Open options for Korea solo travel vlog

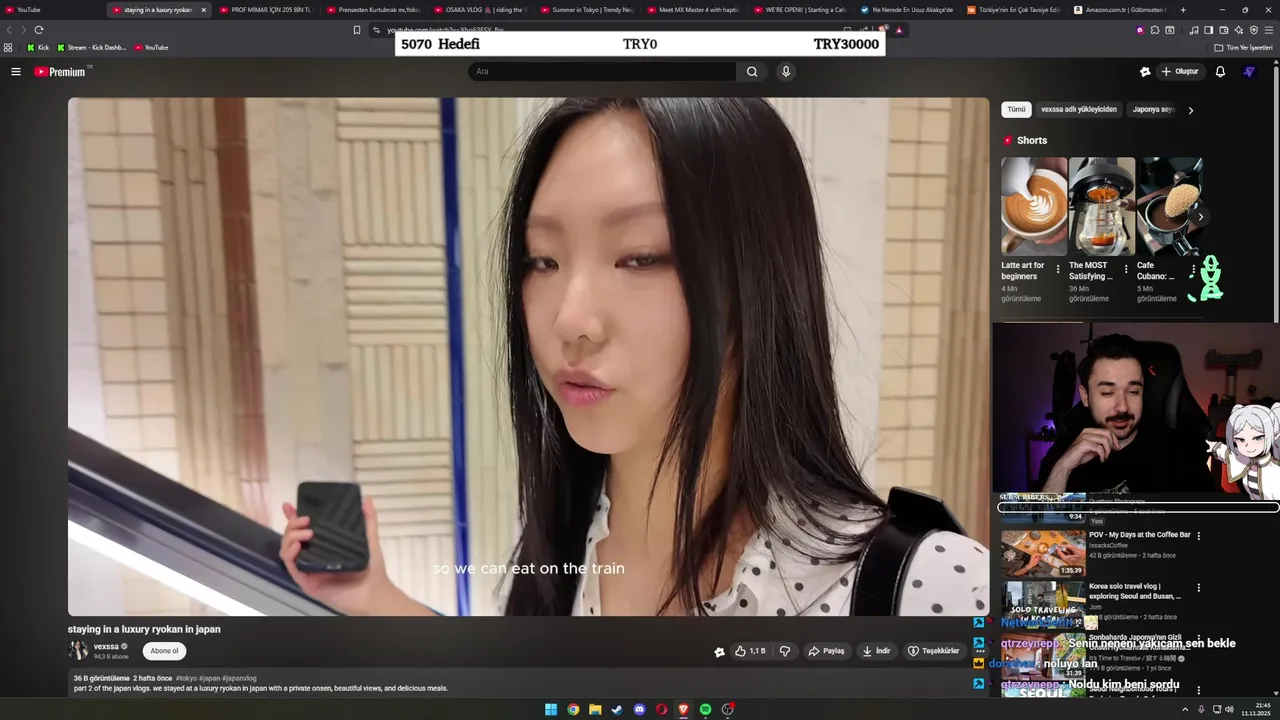pos(1199,588)
